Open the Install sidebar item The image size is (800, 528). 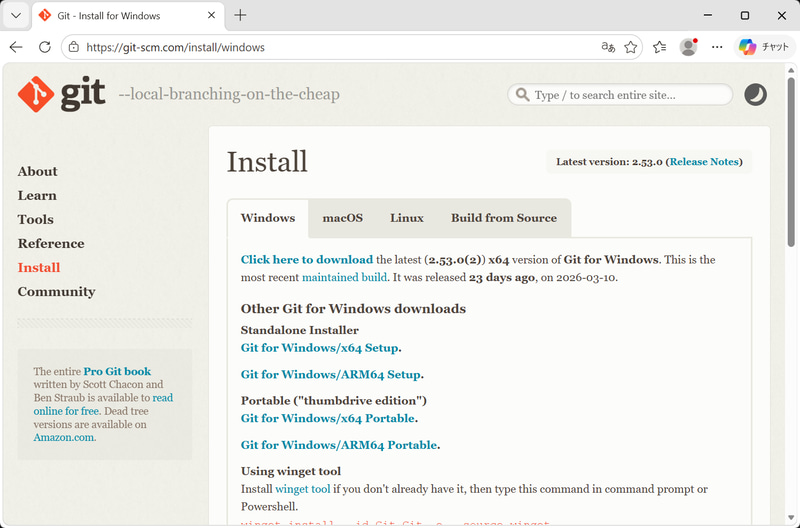39,267
